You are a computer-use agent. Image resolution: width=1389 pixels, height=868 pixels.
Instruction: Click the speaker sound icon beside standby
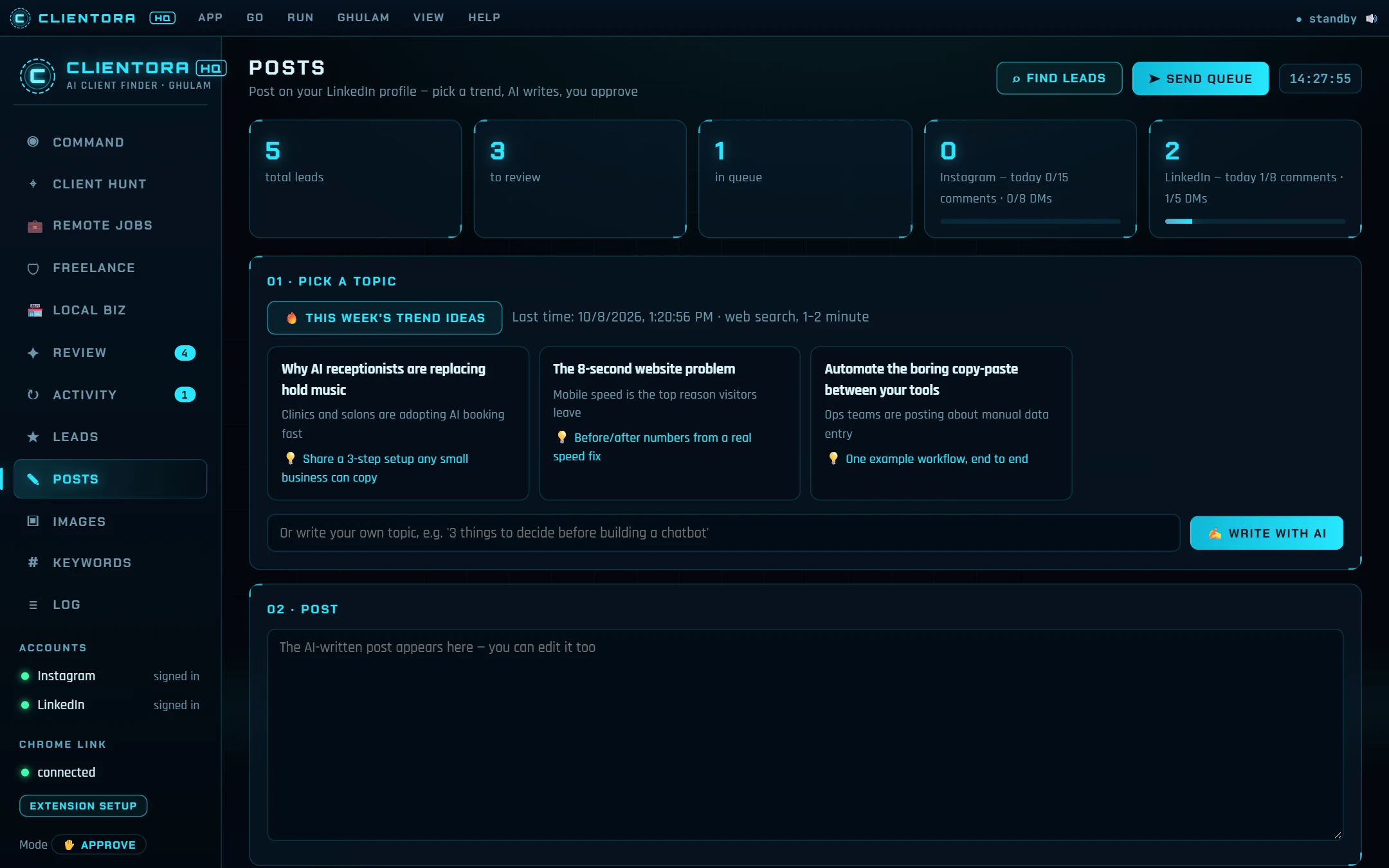tap(1371, 19)
